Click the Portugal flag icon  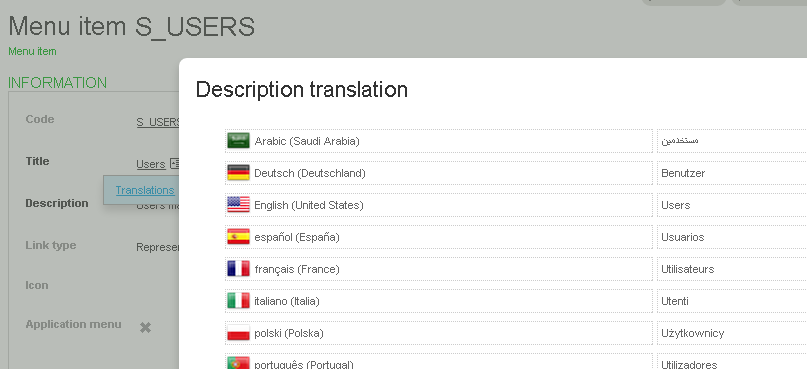pos(238,363)
